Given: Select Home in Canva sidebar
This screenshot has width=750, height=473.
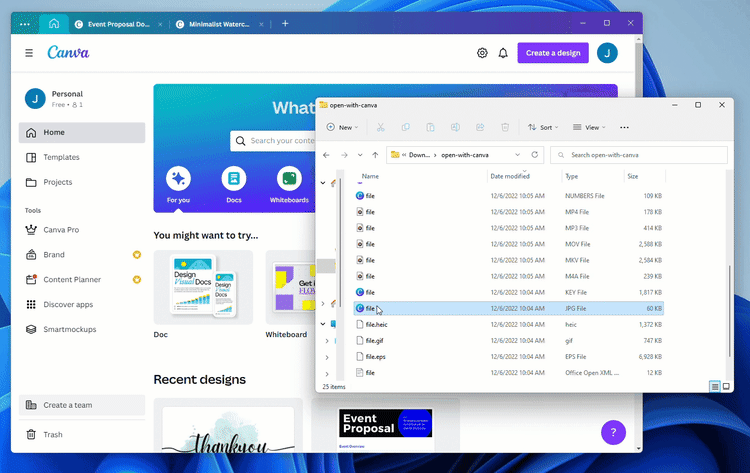Looking at the screenshot, I should point(82,132).
